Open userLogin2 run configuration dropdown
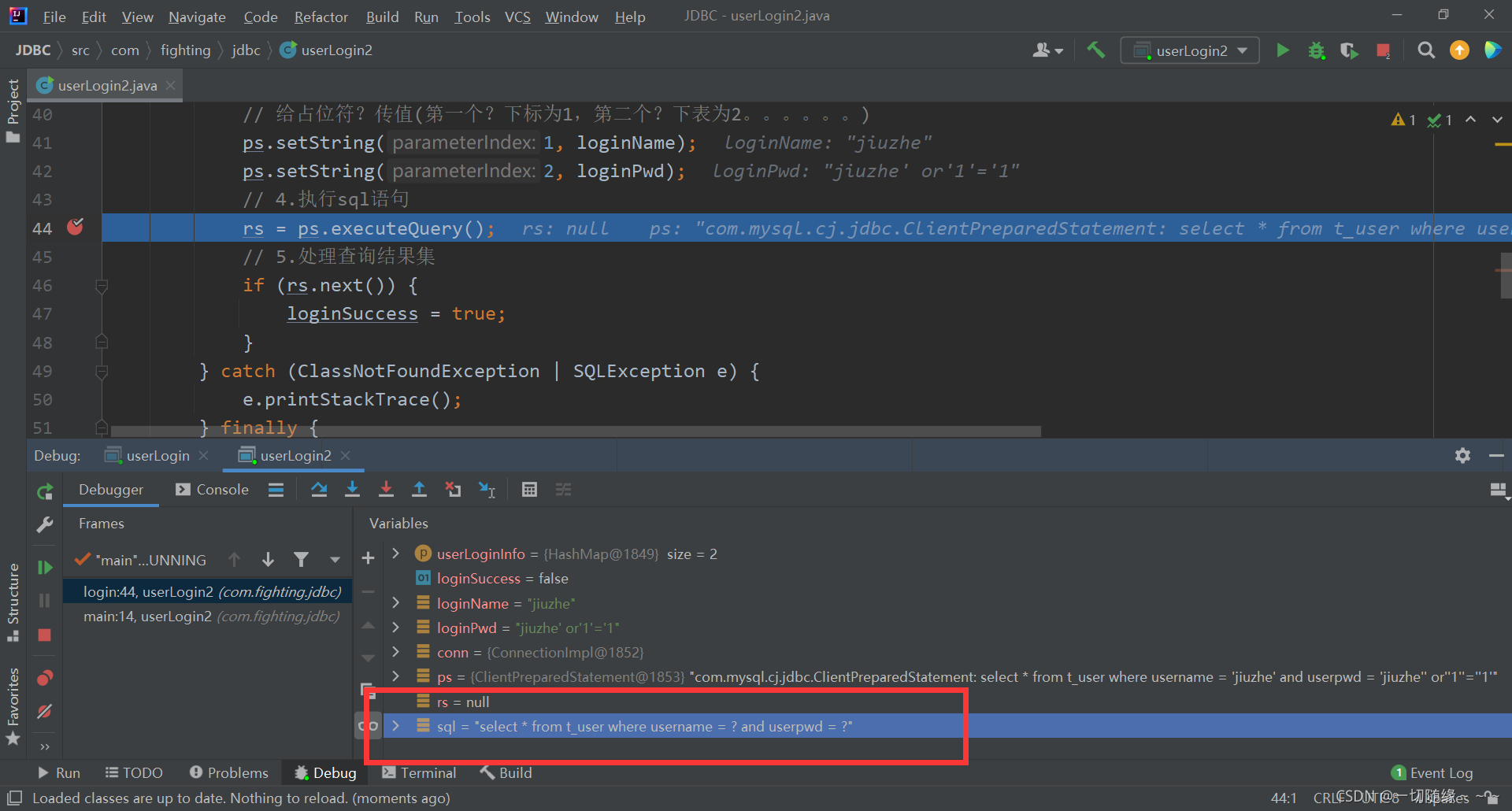1512x811 pixels. pos(1190,50)
